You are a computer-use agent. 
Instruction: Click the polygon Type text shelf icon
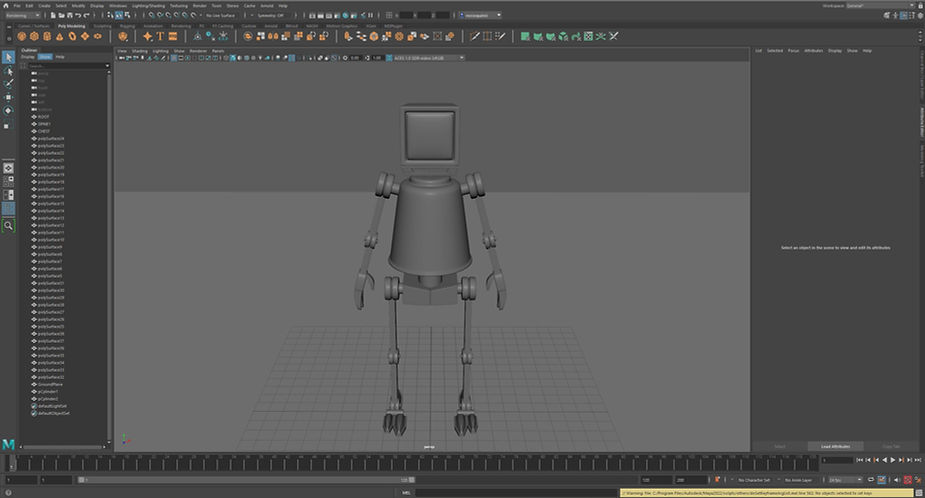point(160,37)
